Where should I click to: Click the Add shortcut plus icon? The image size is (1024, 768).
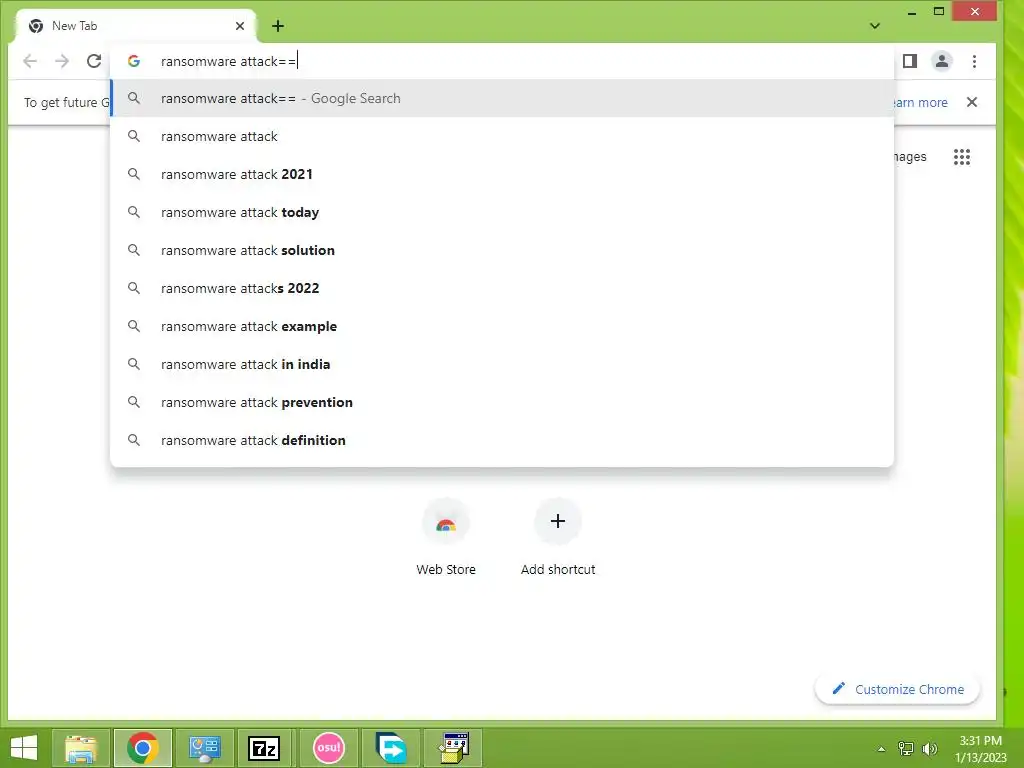(558, 521)
